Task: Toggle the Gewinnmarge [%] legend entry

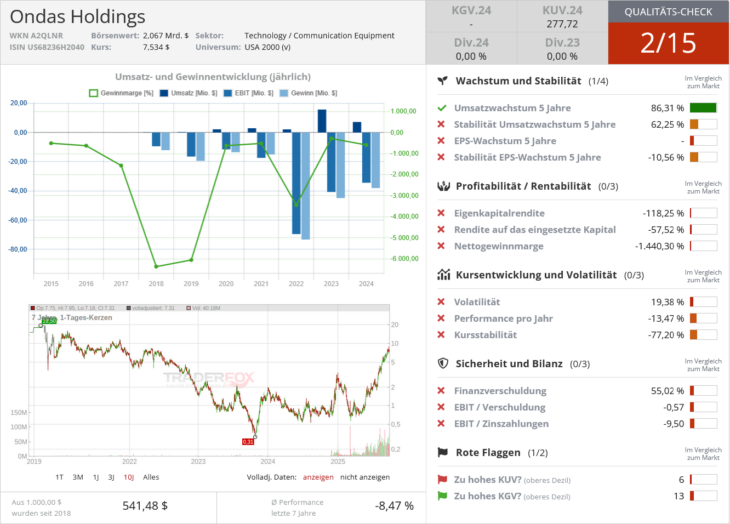Action: click(122, 93)
